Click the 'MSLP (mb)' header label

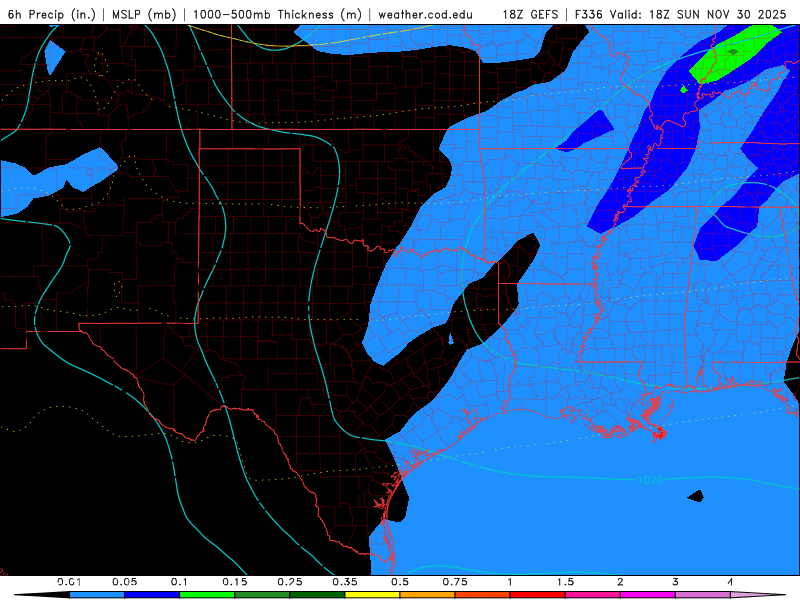tap(144, 14)
